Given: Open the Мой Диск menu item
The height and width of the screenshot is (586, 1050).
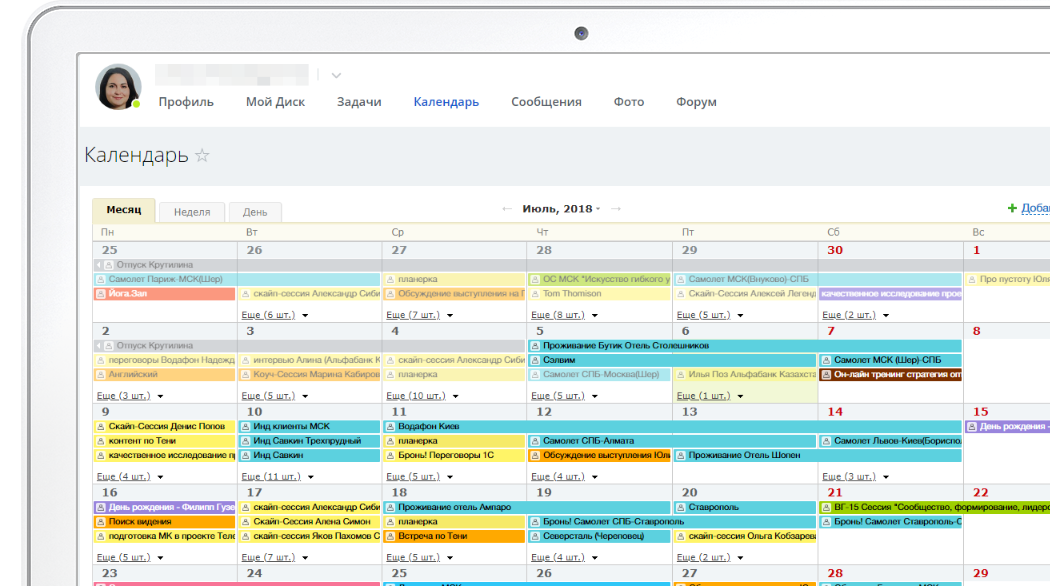Looking at the screenshot, I should pyautogui.click(x=275, y=102).
